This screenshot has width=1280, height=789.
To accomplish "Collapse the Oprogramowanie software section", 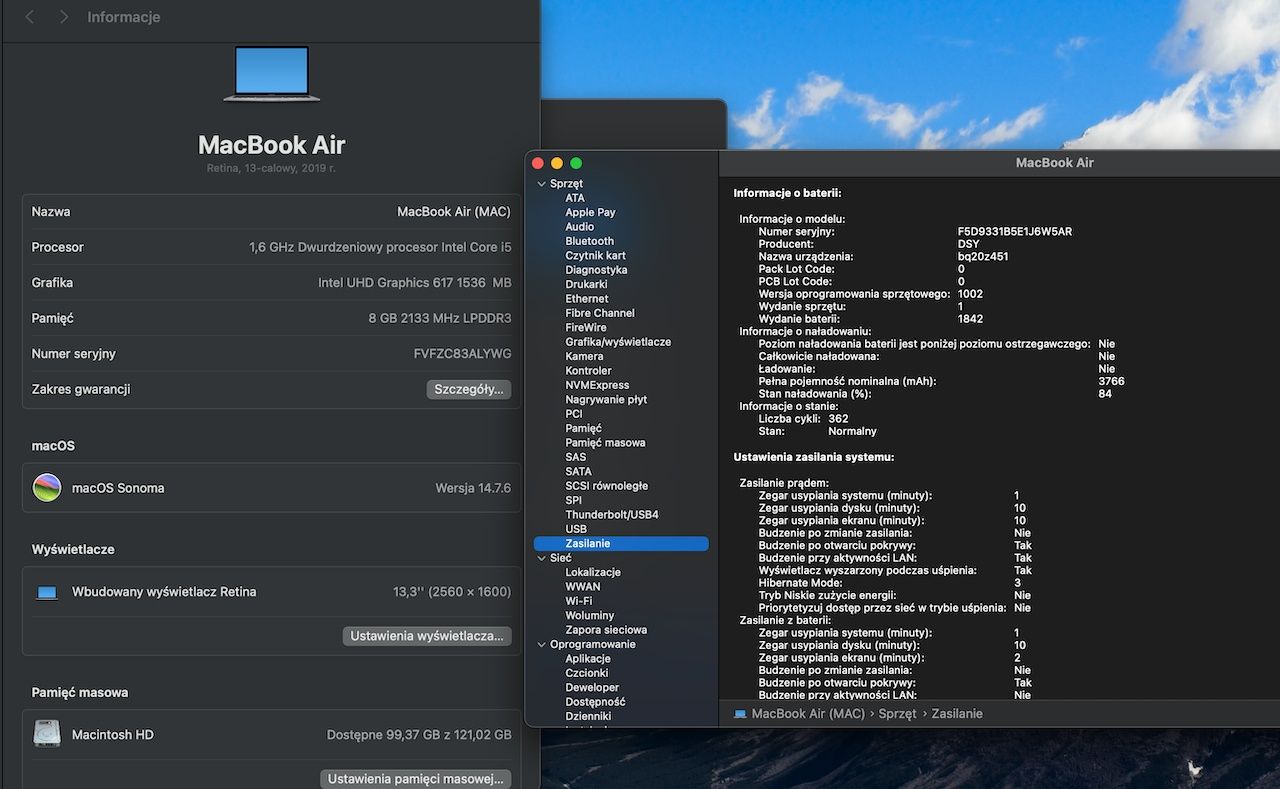I will tap(542, 644).
